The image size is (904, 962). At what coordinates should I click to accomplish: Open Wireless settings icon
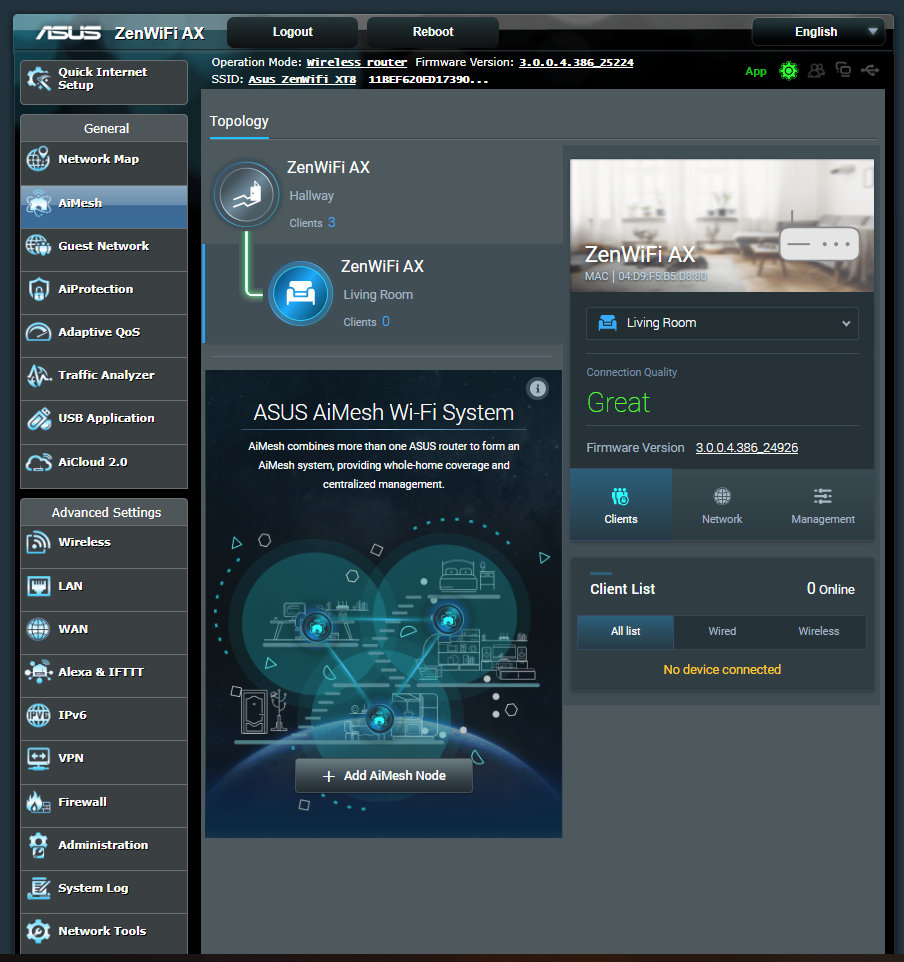point(38,542)
